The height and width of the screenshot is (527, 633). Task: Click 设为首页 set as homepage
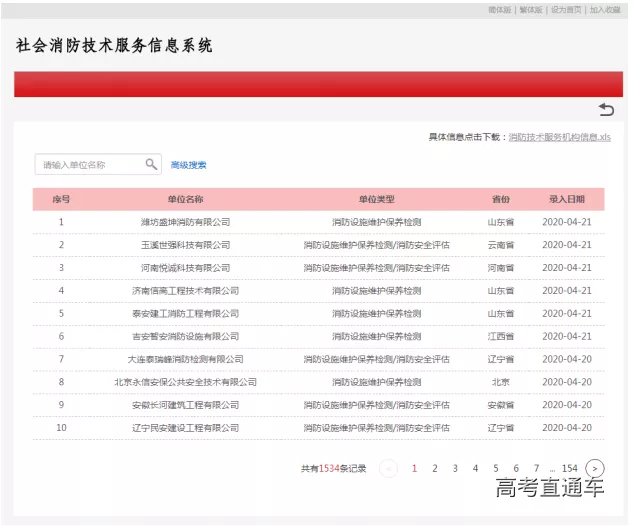tap(566, 9)
